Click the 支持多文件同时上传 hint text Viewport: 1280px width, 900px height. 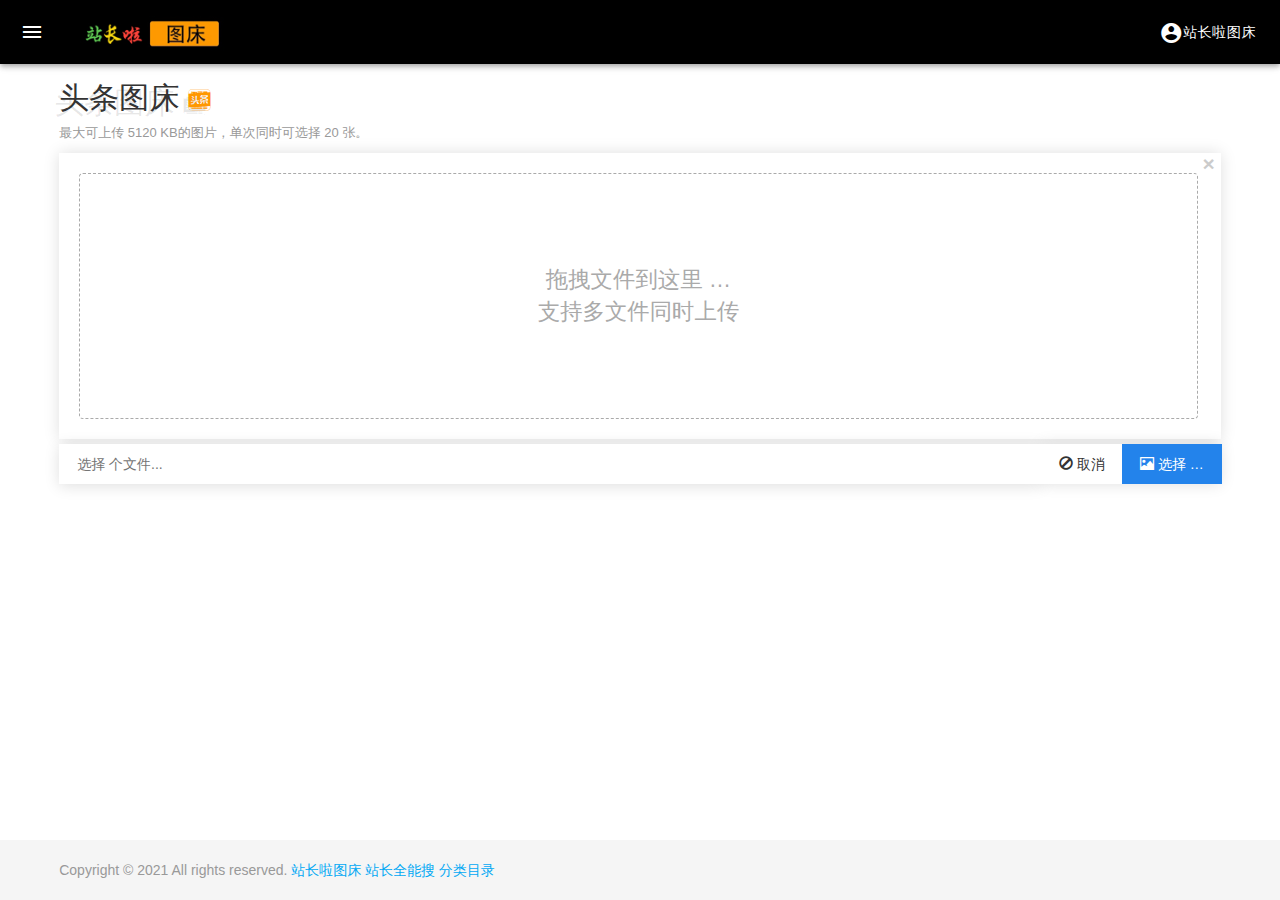638,312
